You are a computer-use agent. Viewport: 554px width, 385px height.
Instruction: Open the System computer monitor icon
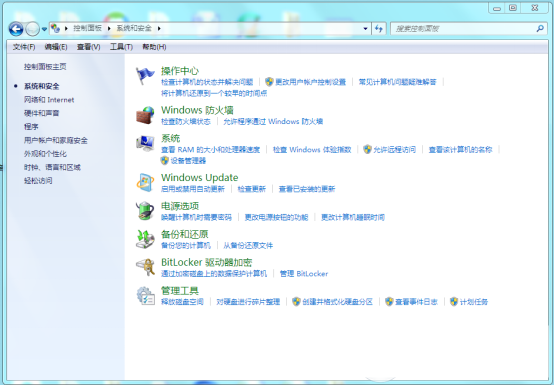pyautogui.click(x=145, y=143)
